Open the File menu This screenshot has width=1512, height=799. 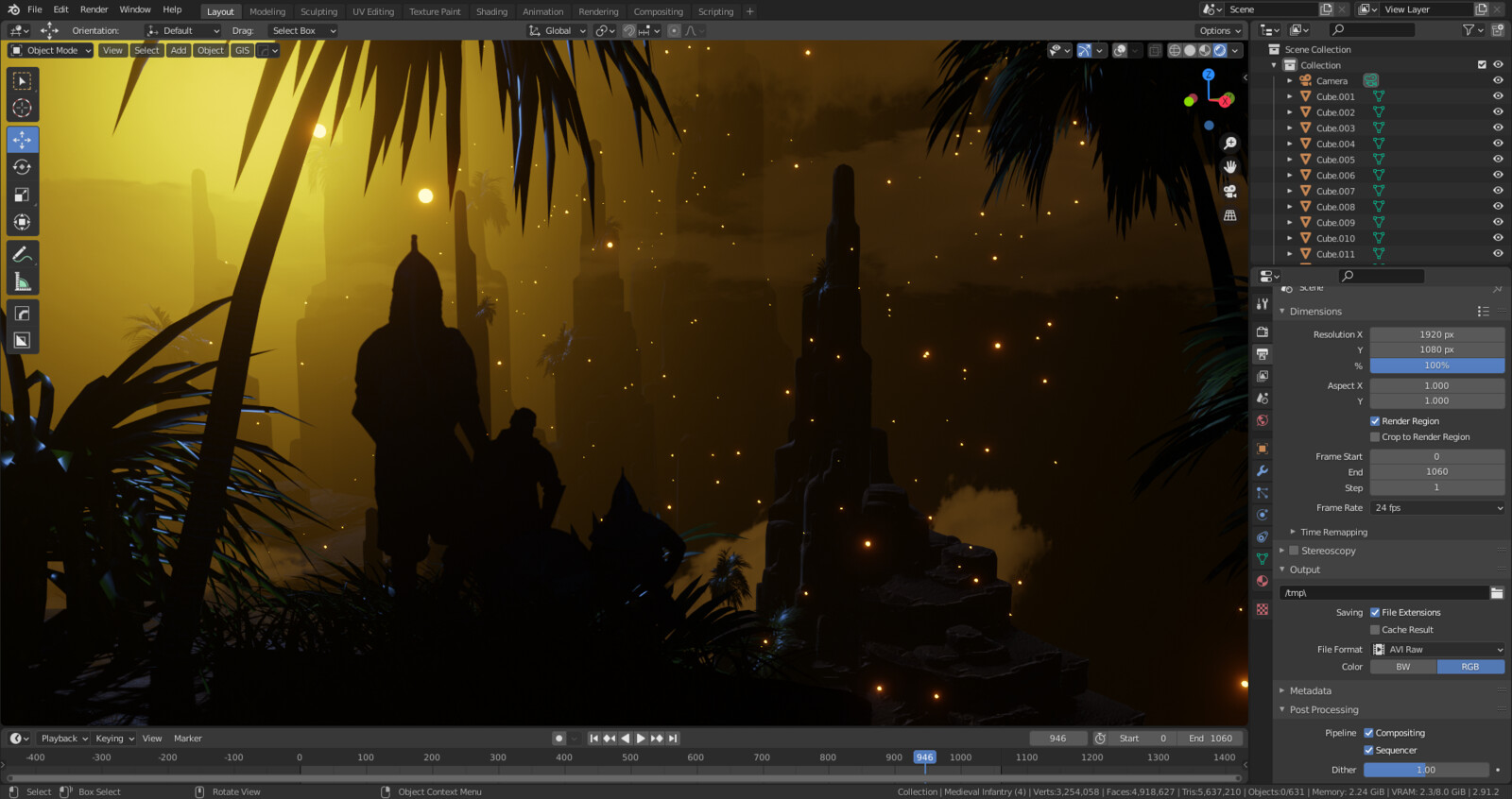(x=35, y=9)
